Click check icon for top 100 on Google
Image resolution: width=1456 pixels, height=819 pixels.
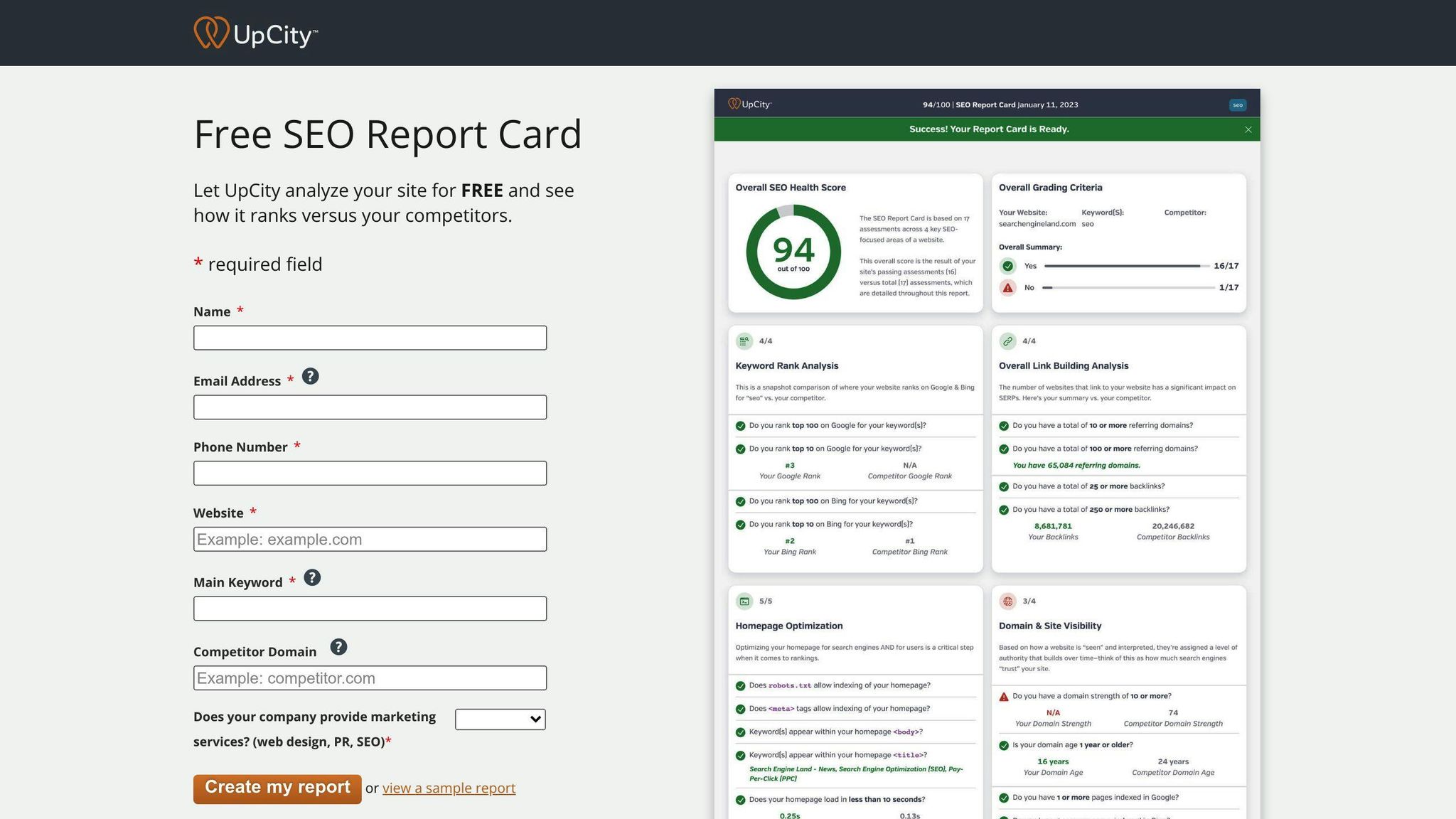[x=740, y=426]
